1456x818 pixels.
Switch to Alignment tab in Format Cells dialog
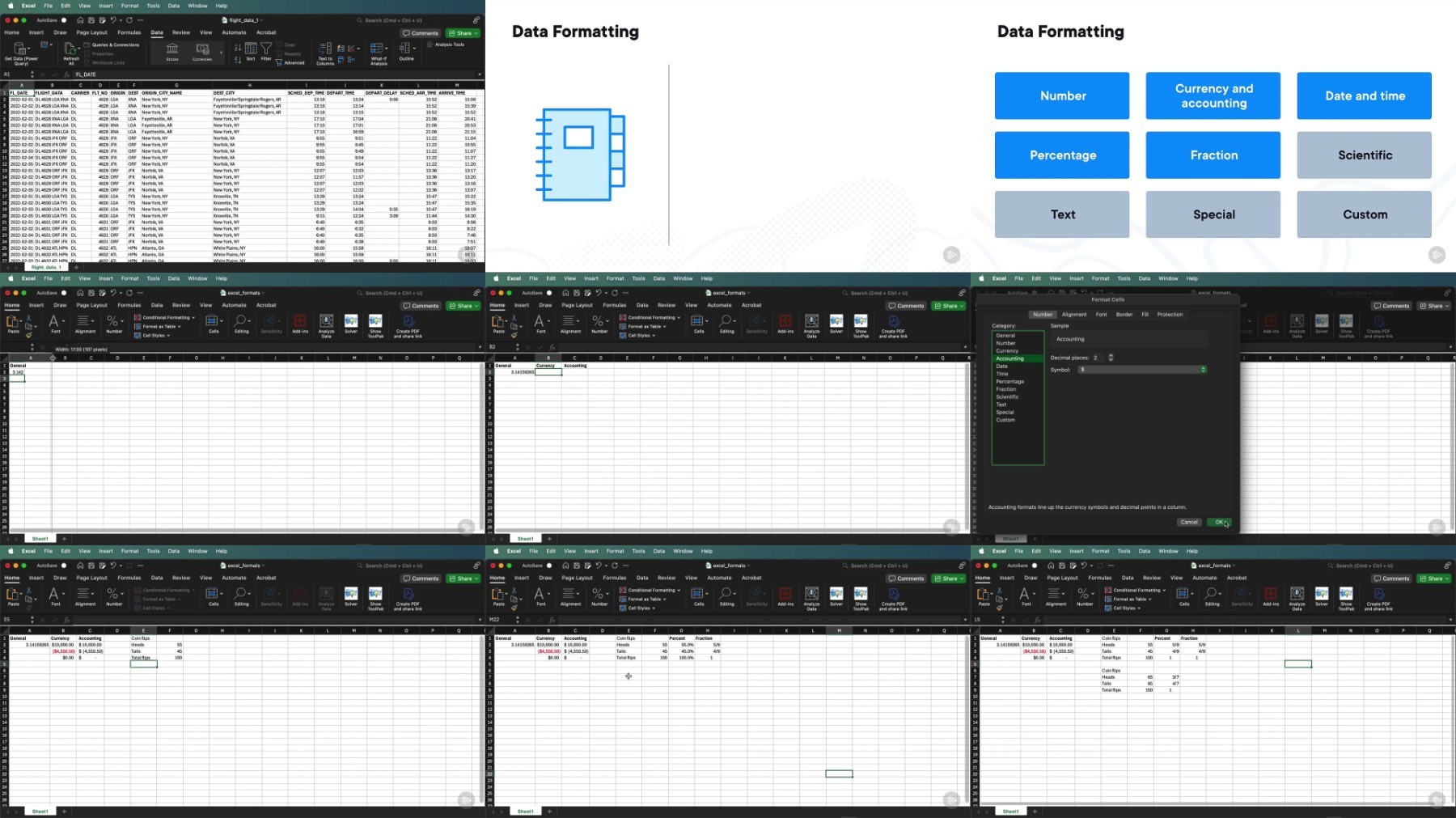tap(1074, 315)
